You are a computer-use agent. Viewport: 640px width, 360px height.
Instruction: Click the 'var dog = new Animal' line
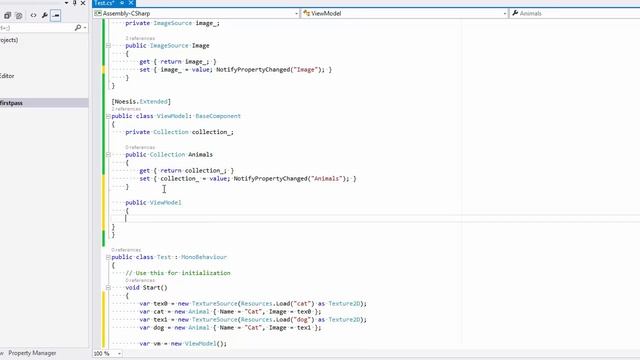click(x=230, y=328)
